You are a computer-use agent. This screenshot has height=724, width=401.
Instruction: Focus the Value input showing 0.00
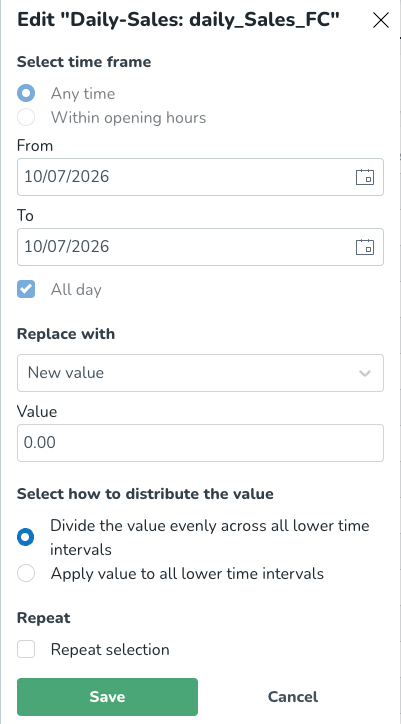[x=200, y=443]
